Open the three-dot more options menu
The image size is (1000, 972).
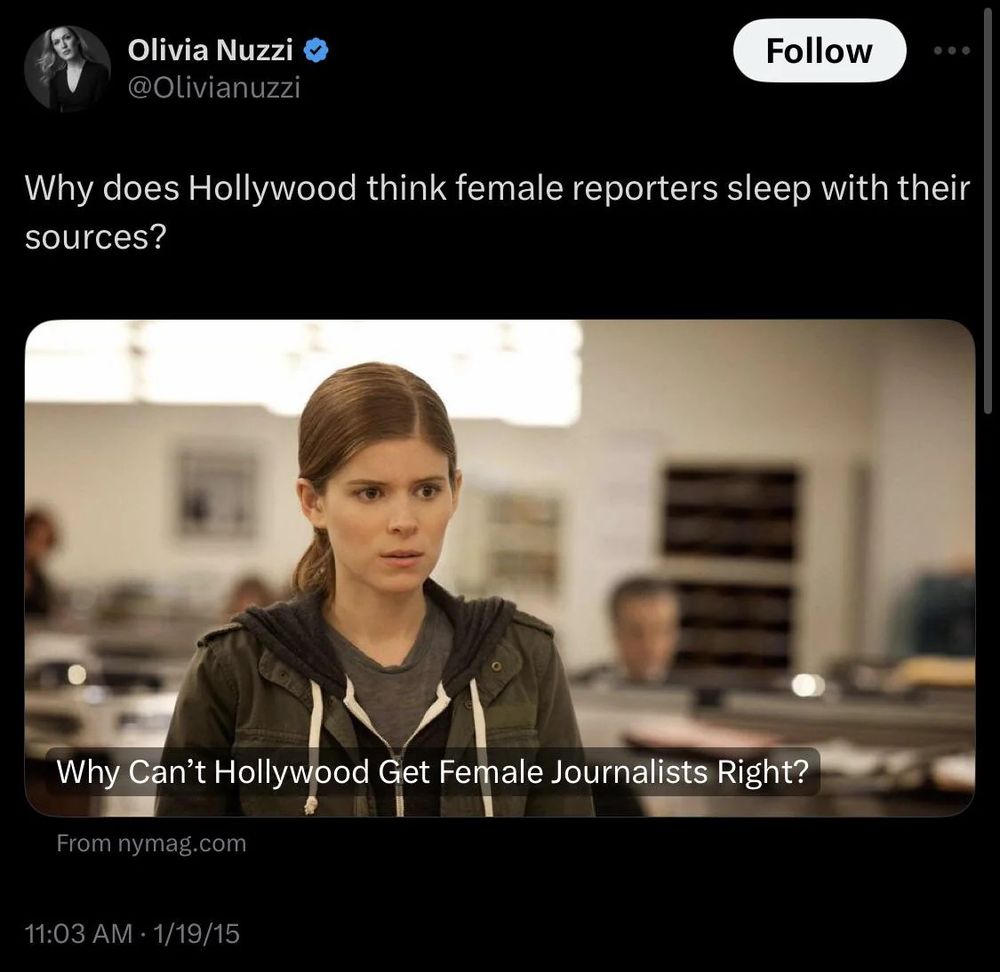(952, 50)
